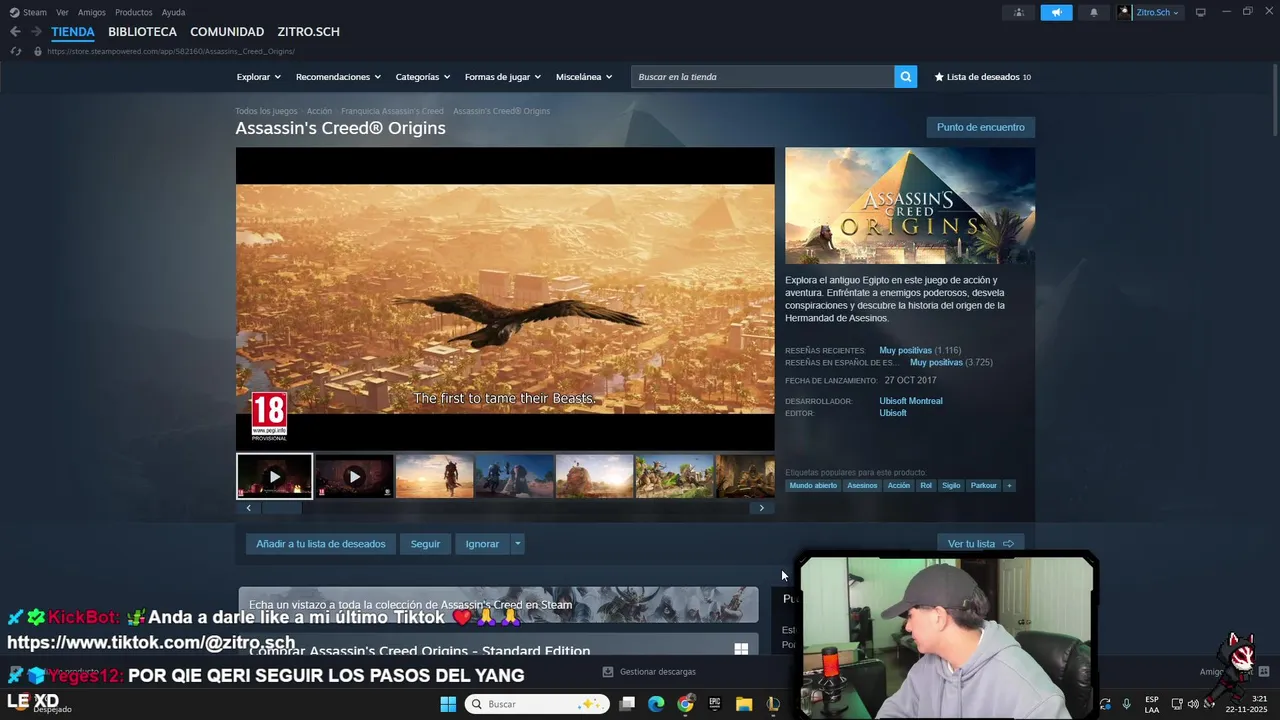Play the second trailer video thumbnail

point(354,477)
